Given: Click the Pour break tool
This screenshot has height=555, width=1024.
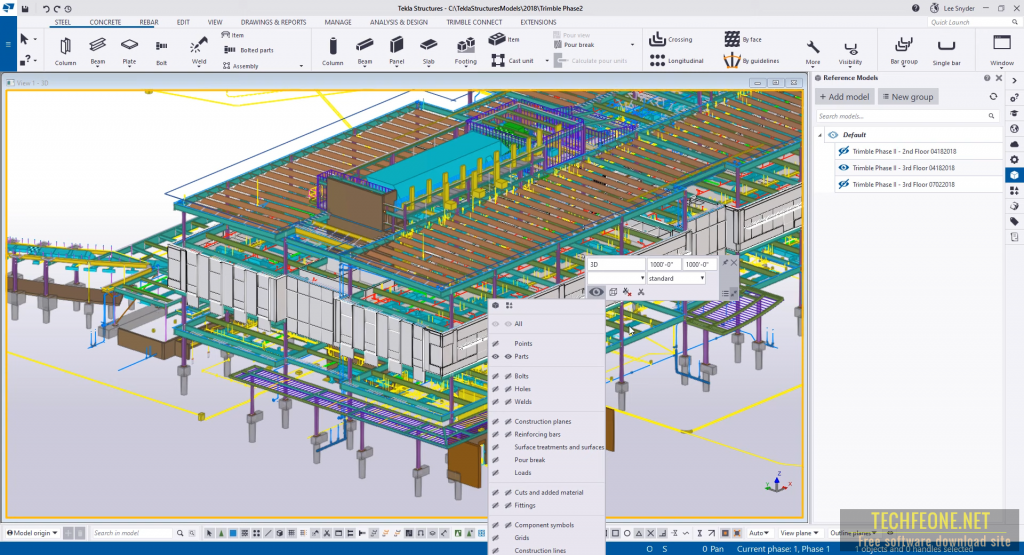Looking at the screenshot, I should click(x=573, y=45).
